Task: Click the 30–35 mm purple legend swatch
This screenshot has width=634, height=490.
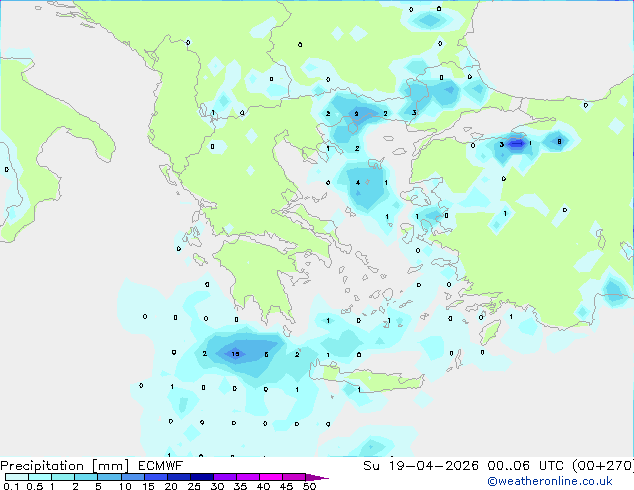Action: (x=224, y=477)
